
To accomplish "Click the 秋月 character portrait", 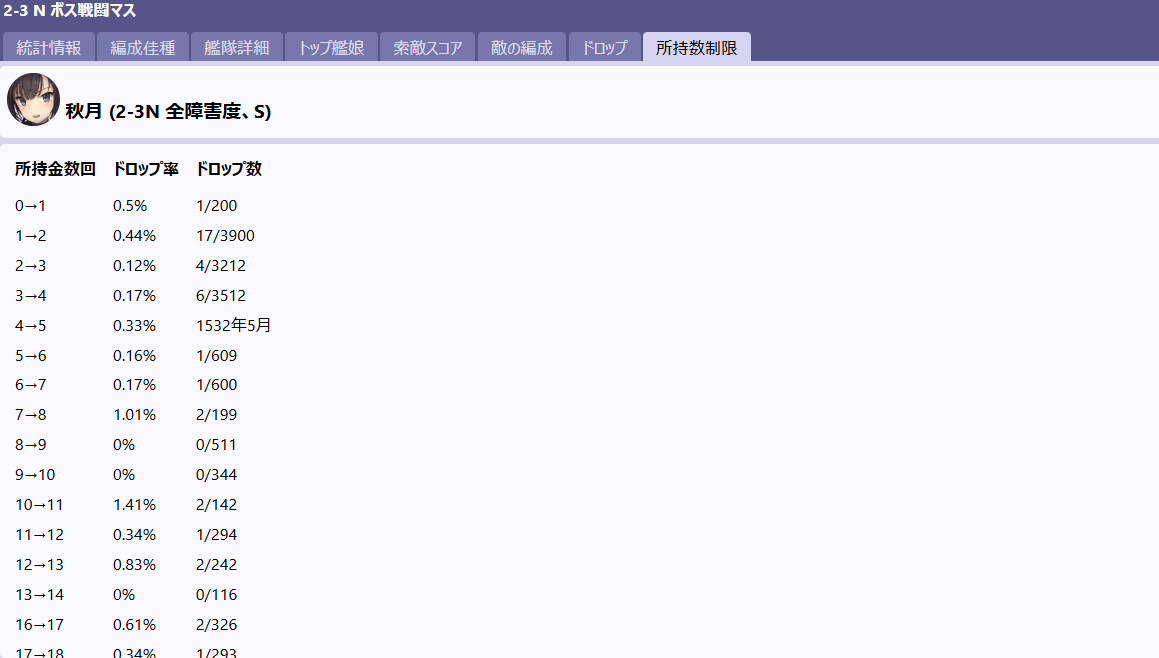I will 33,100.
